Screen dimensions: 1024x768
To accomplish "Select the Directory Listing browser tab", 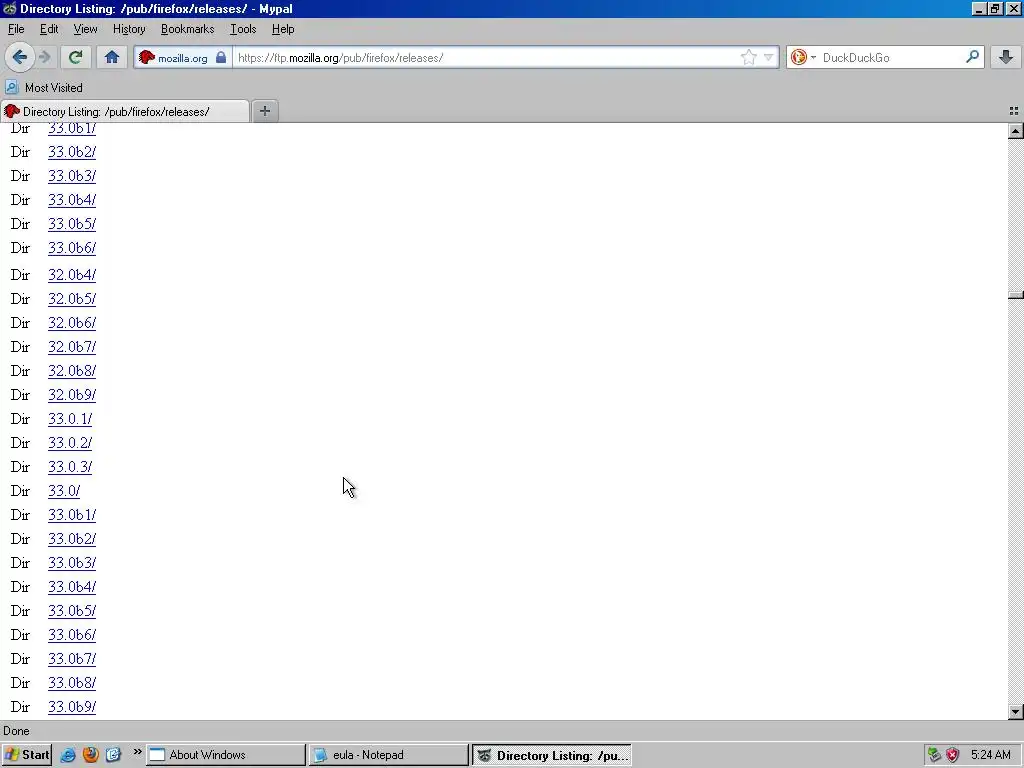I will [125, 111].
